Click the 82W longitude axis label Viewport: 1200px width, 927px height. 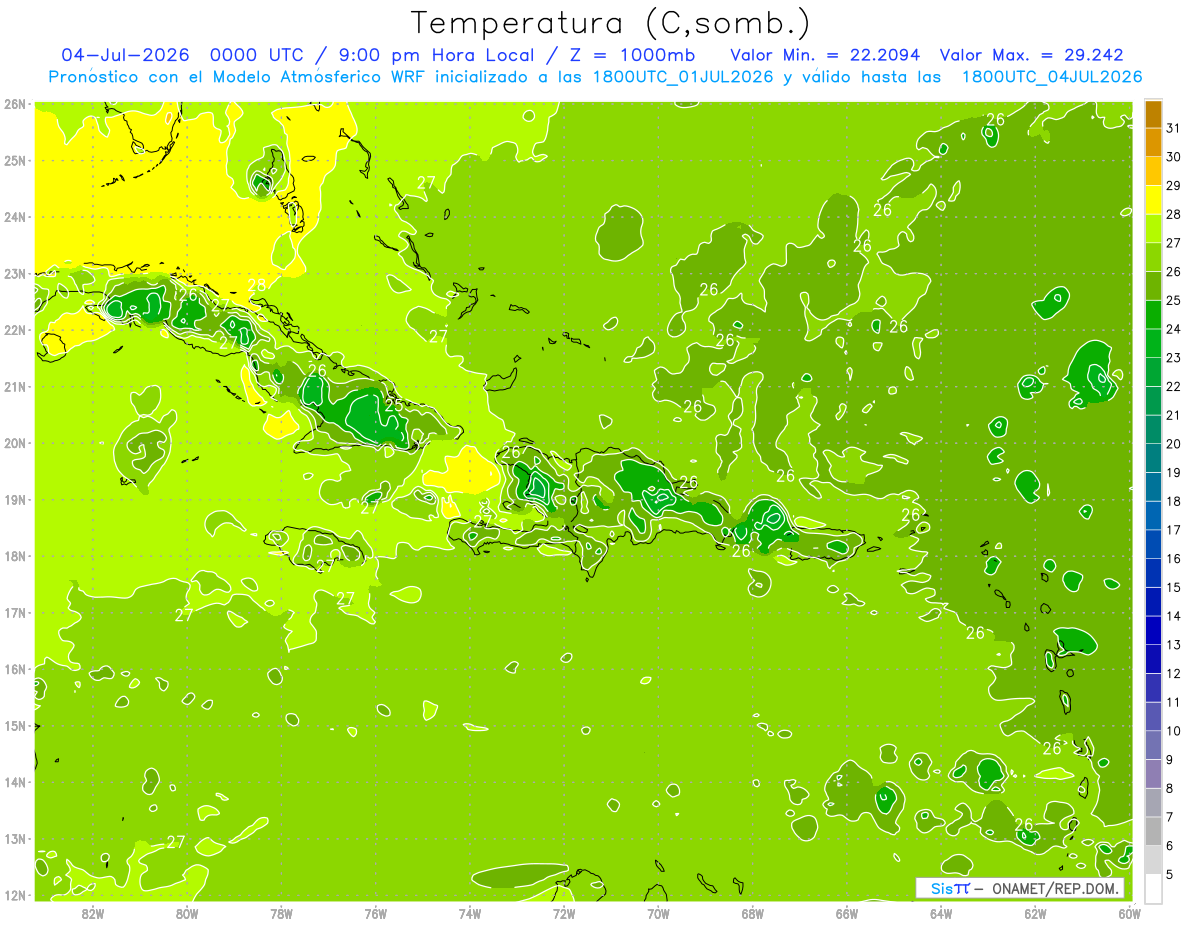[x=93, y=913]
